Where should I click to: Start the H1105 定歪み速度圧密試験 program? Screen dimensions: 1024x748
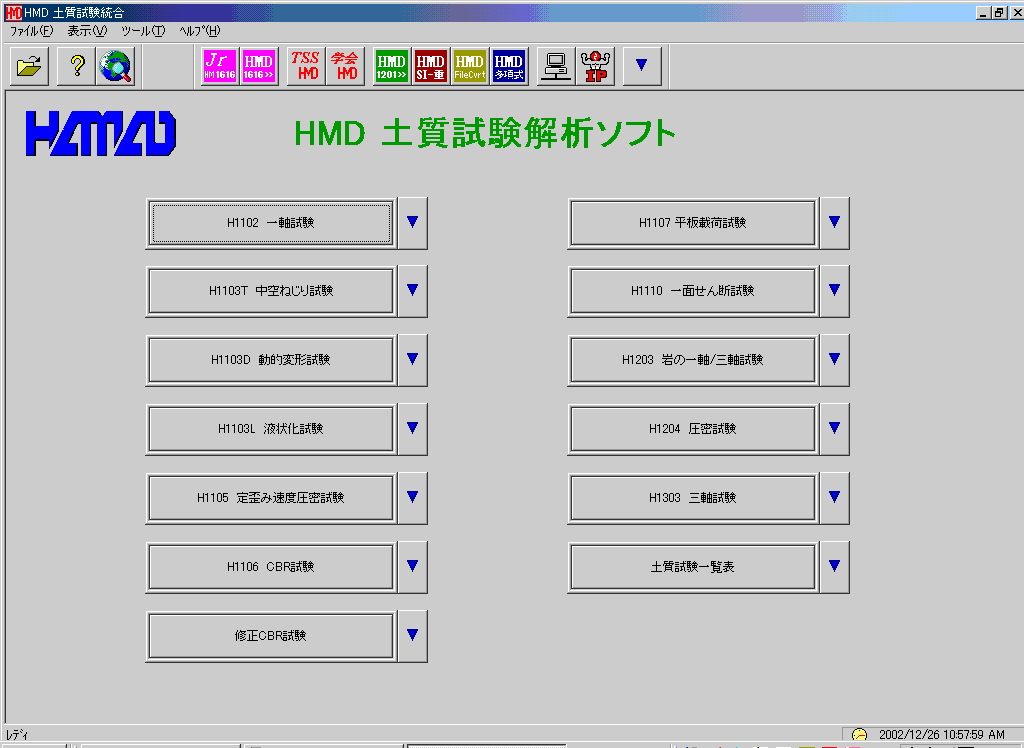[x=271, y=498]
